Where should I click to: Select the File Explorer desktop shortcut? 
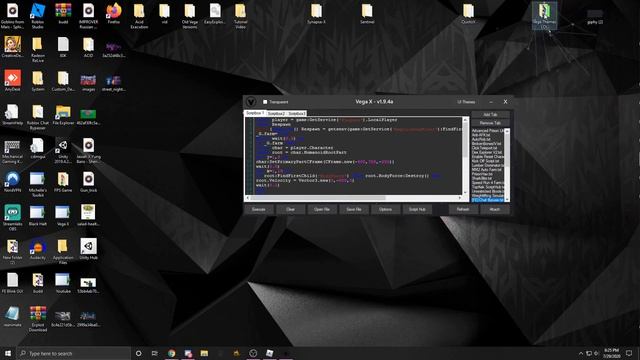[x=63, y=115]
